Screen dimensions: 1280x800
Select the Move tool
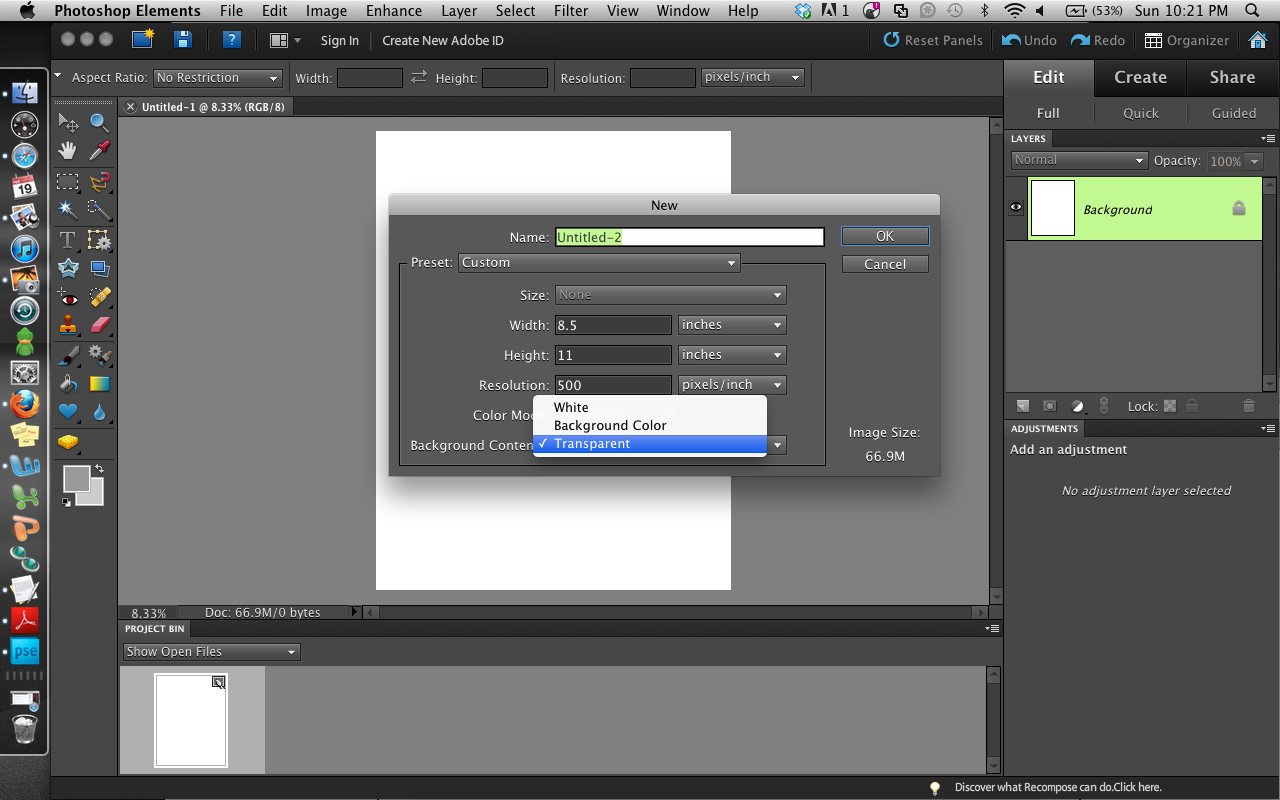68,123
